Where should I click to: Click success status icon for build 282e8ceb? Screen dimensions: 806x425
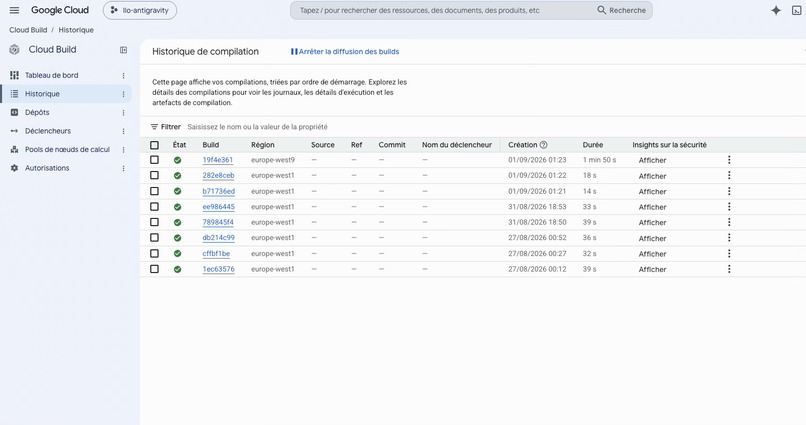point(177,176)
